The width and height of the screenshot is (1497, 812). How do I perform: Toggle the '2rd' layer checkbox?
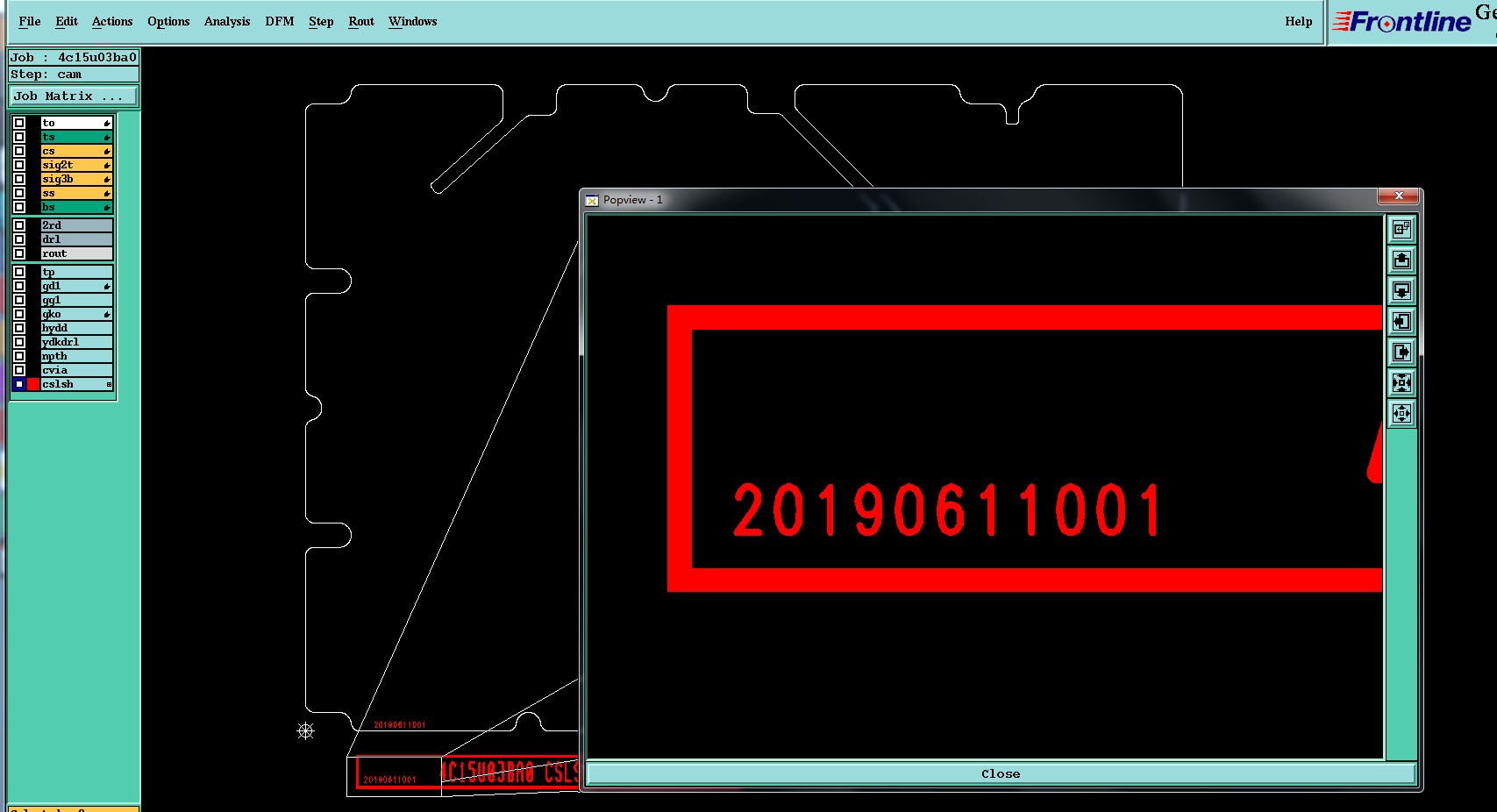pos(19,225)
